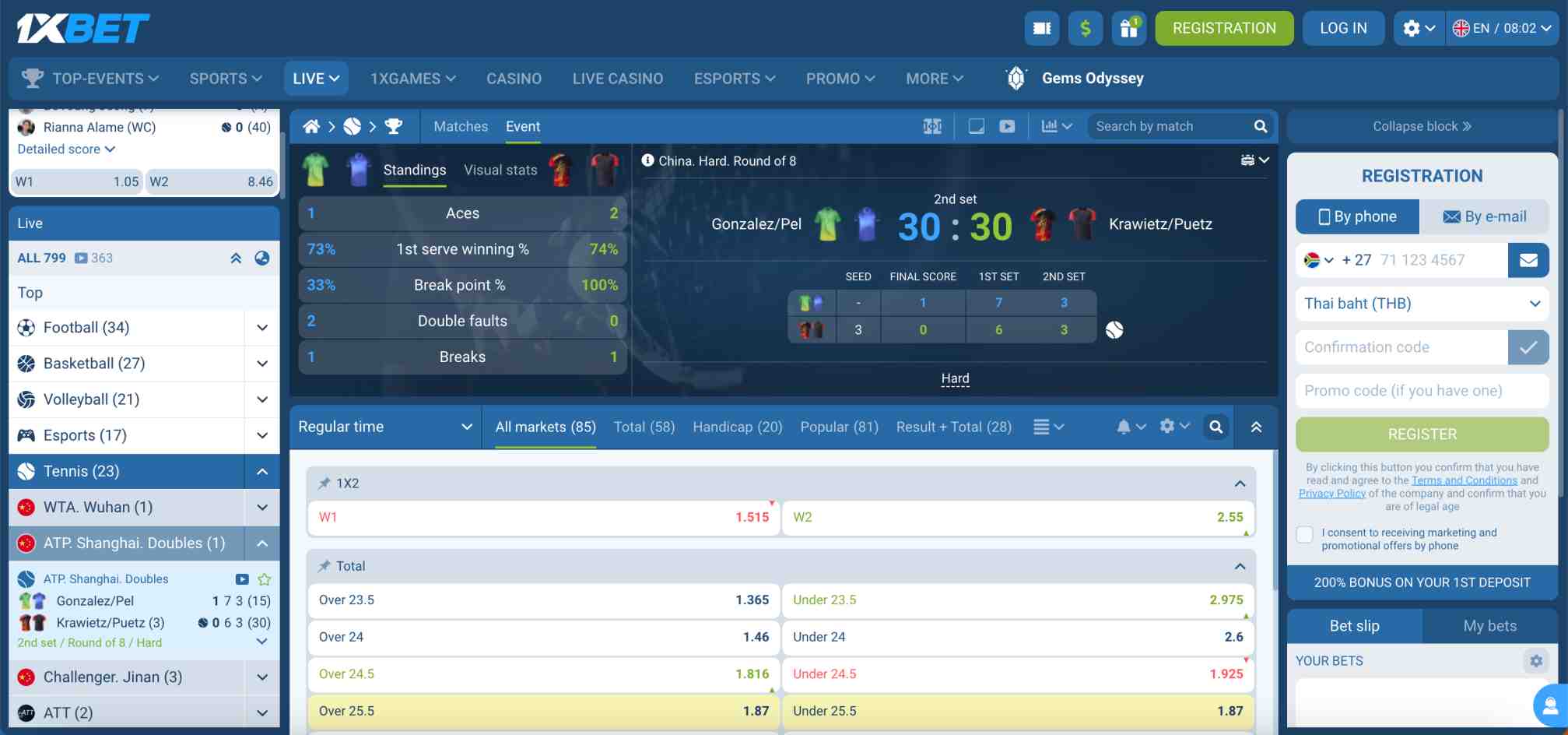1568x735 pixels.
Task: Click the video stream icon next to the search bar
Action: [1007, 125]
